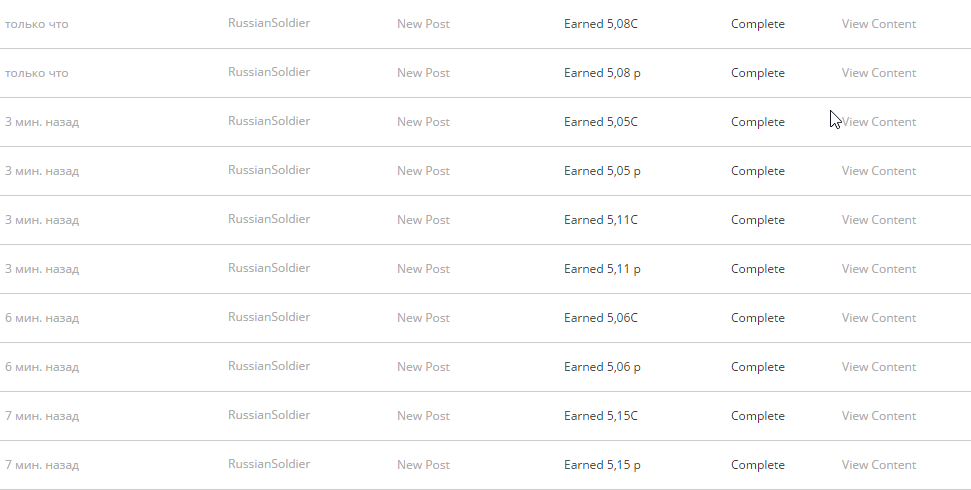Open View Content for Earned 5,11C row
Viewport: 971px width, 490px height.
point(878,220)
